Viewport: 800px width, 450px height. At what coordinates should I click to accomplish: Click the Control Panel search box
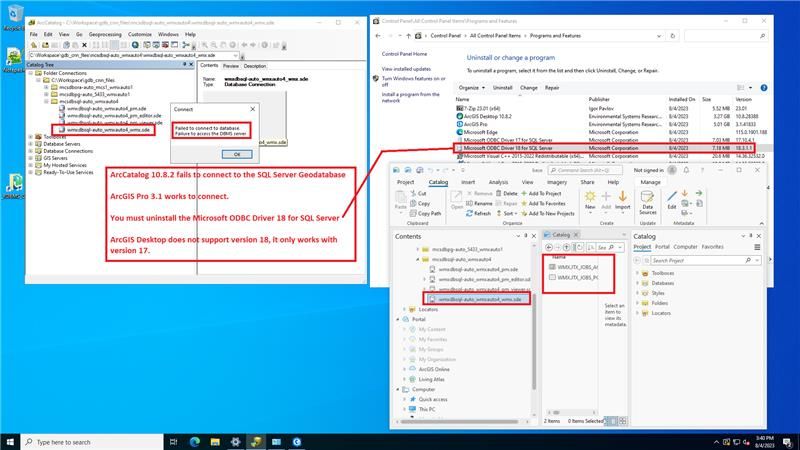pyautogui.click(x=726, y=36)
